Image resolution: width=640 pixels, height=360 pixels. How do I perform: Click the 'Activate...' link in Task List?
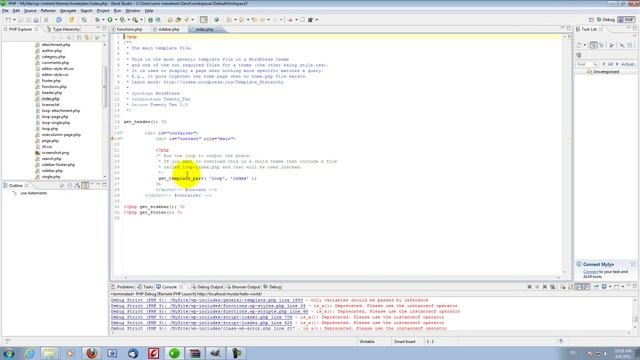(628, 64)
